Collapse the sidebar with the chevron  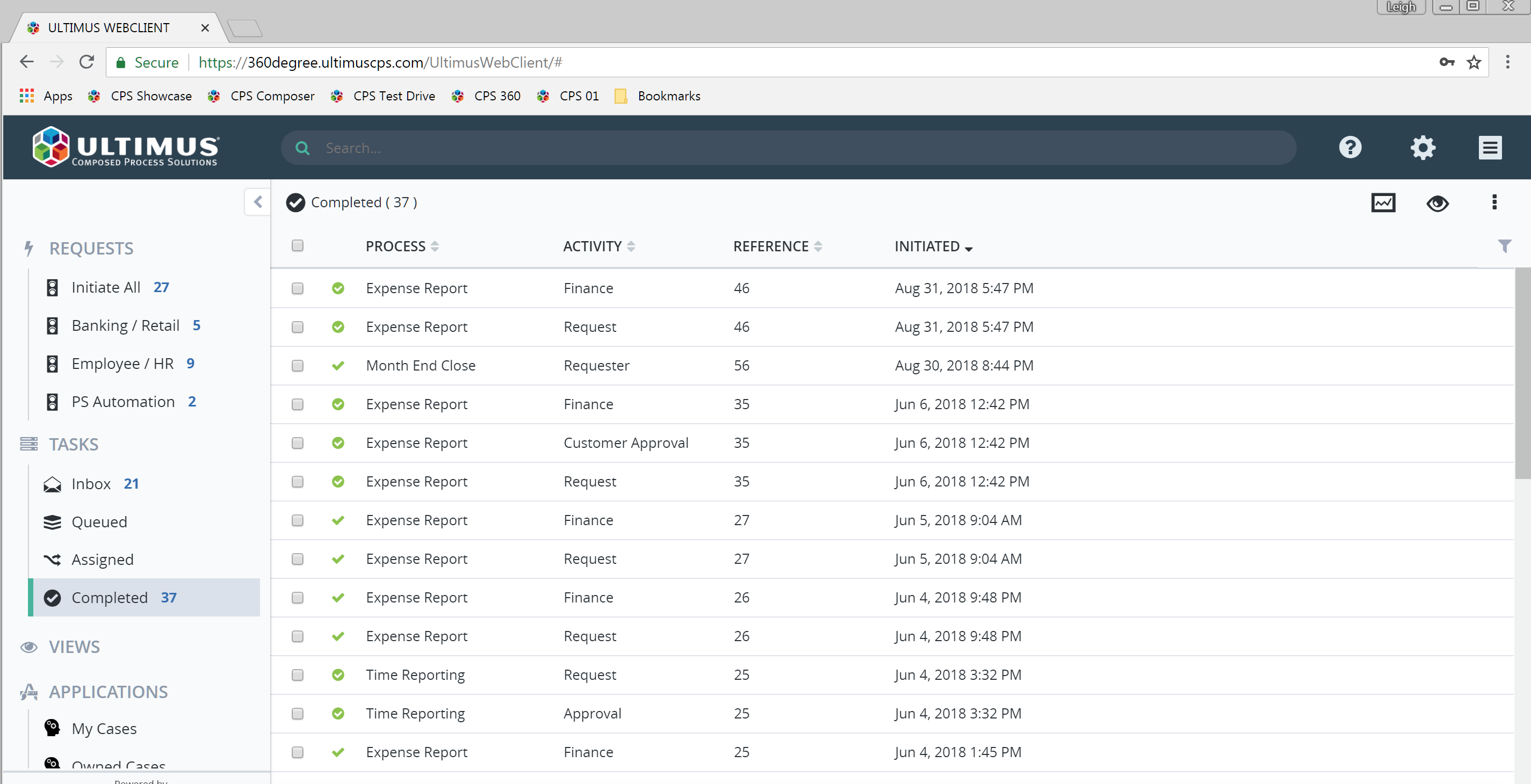click(257, 202)
